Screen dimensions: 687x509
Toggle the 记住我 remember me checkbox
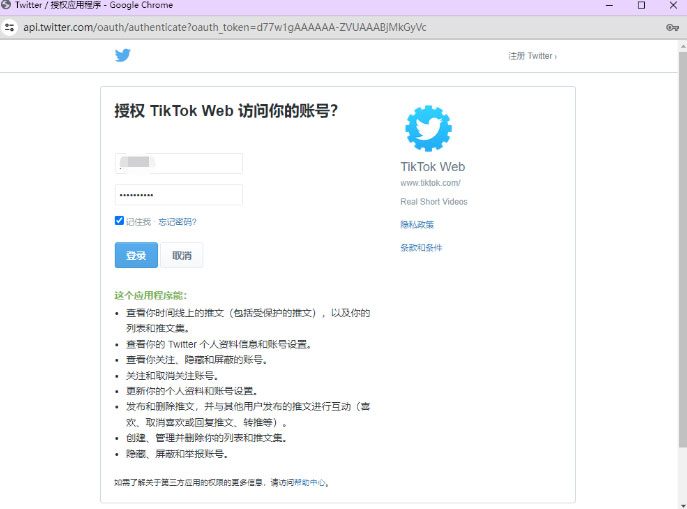(x=119, y=220)
